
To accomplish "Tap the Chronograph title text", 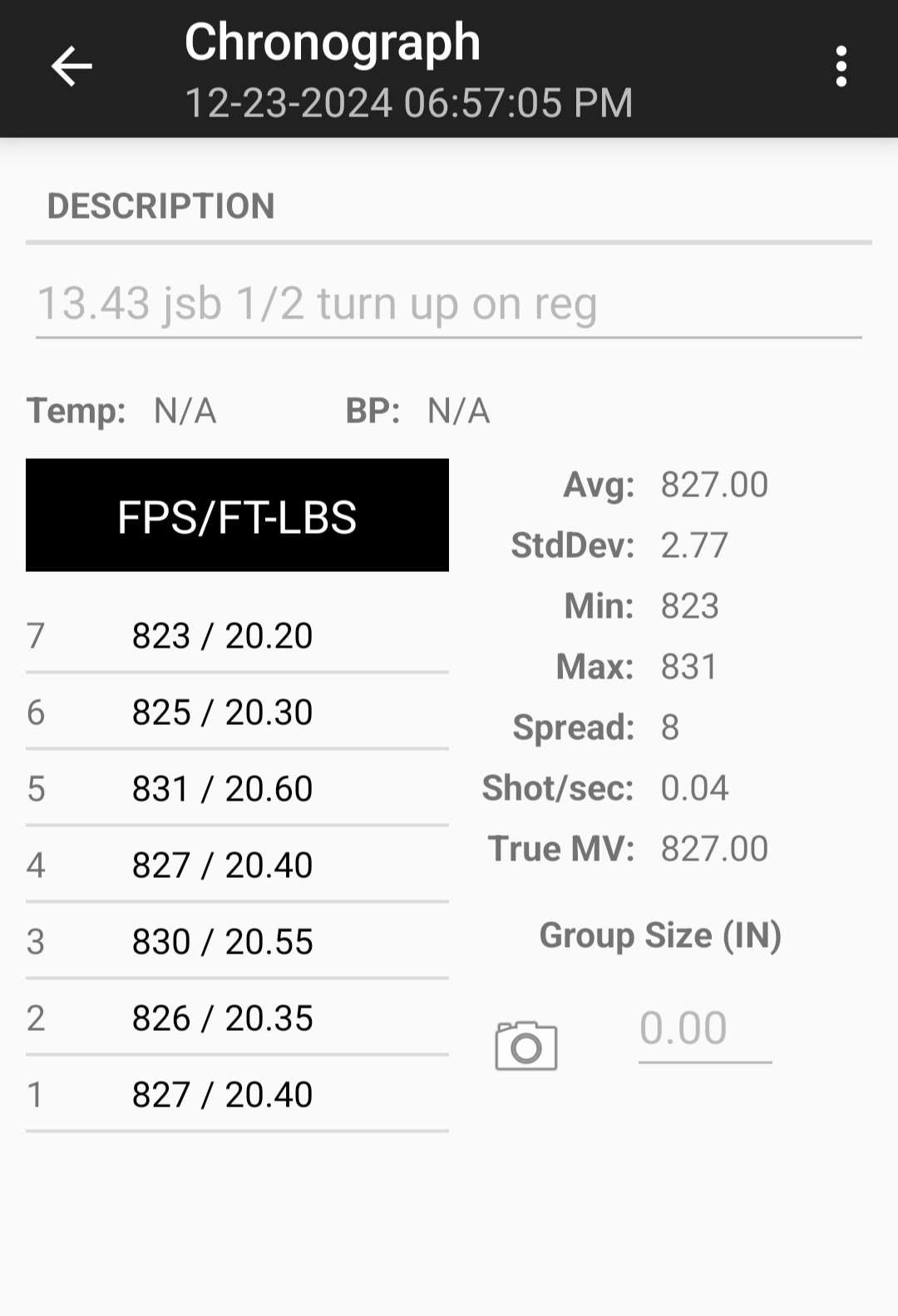I will coord(333,43).
